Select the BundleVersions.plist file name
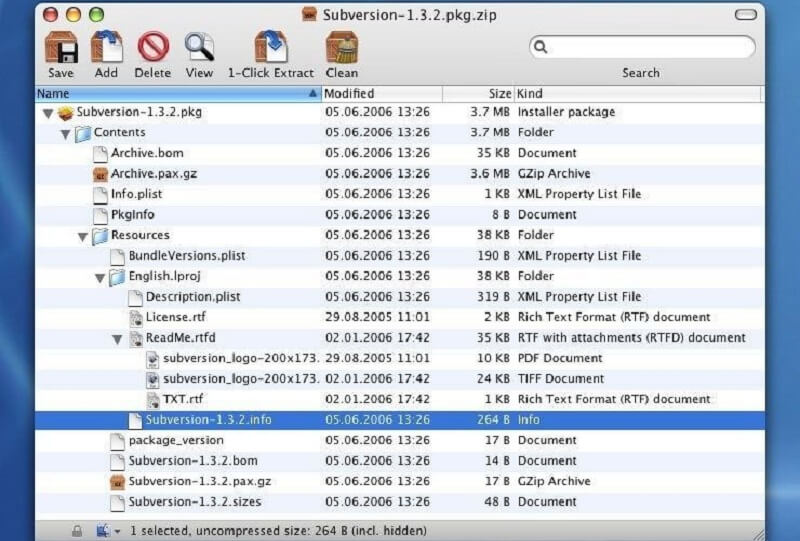Screen dimensions: 800x541 tap(187, 256)
